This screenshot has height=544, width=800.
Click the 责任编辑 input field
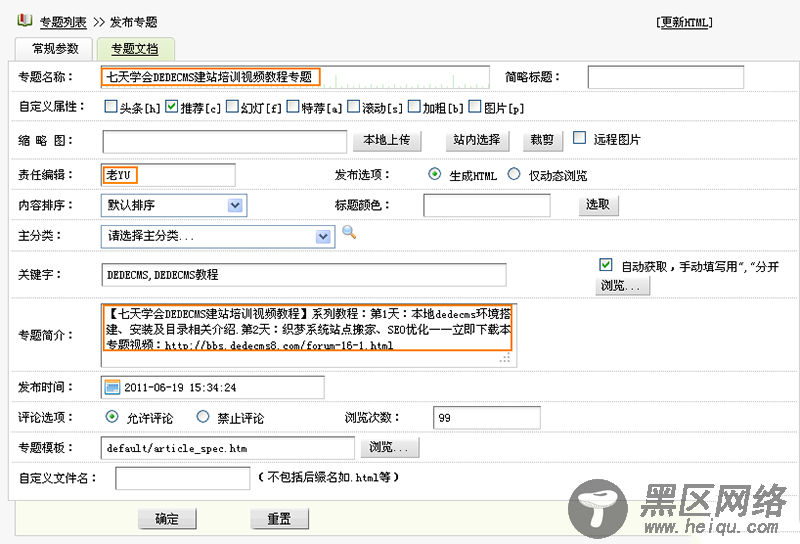pyautogui.click(x=168, y=175)
